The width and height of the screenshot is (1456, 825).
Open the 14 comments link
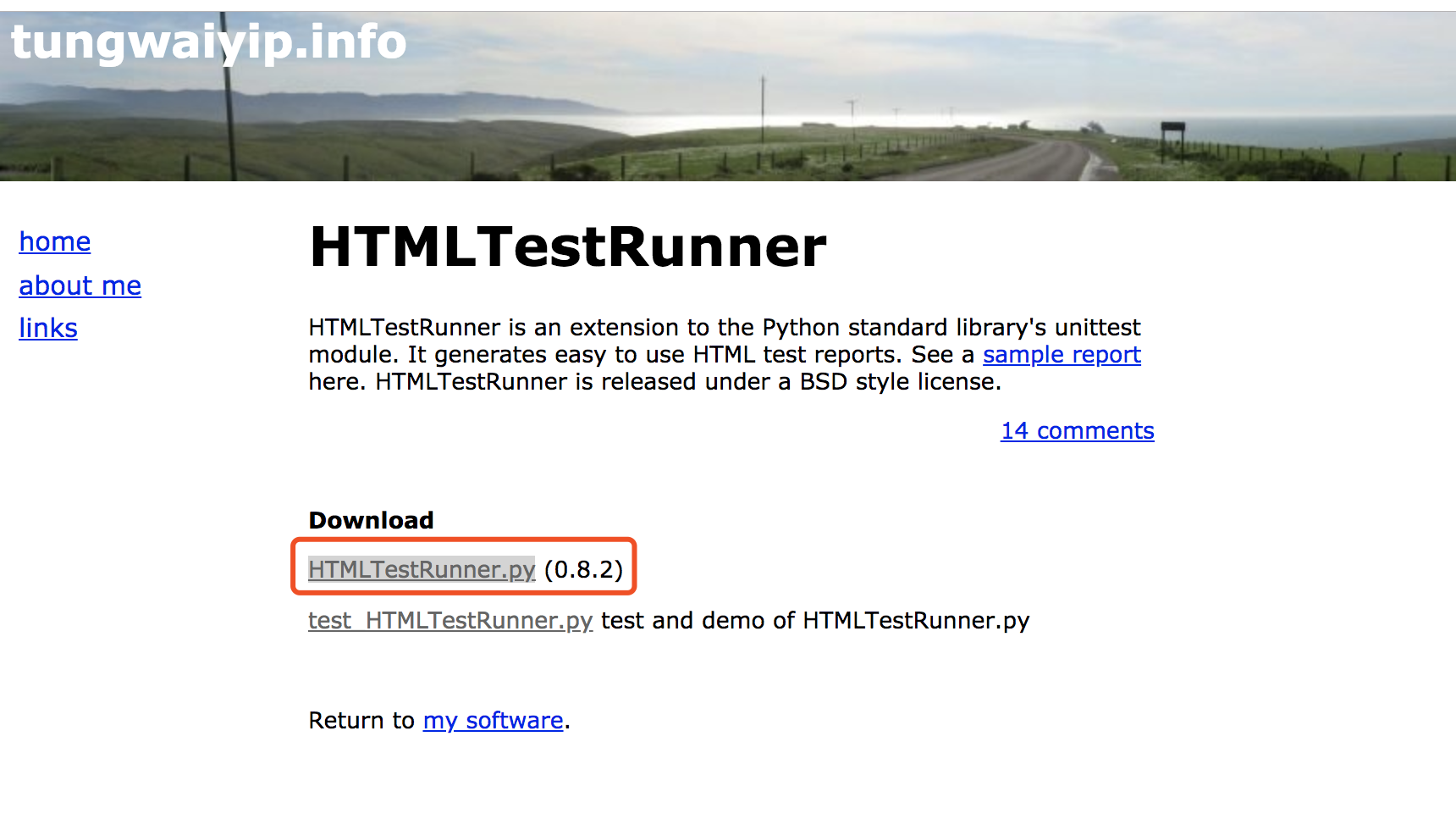tap(1078, 431)
